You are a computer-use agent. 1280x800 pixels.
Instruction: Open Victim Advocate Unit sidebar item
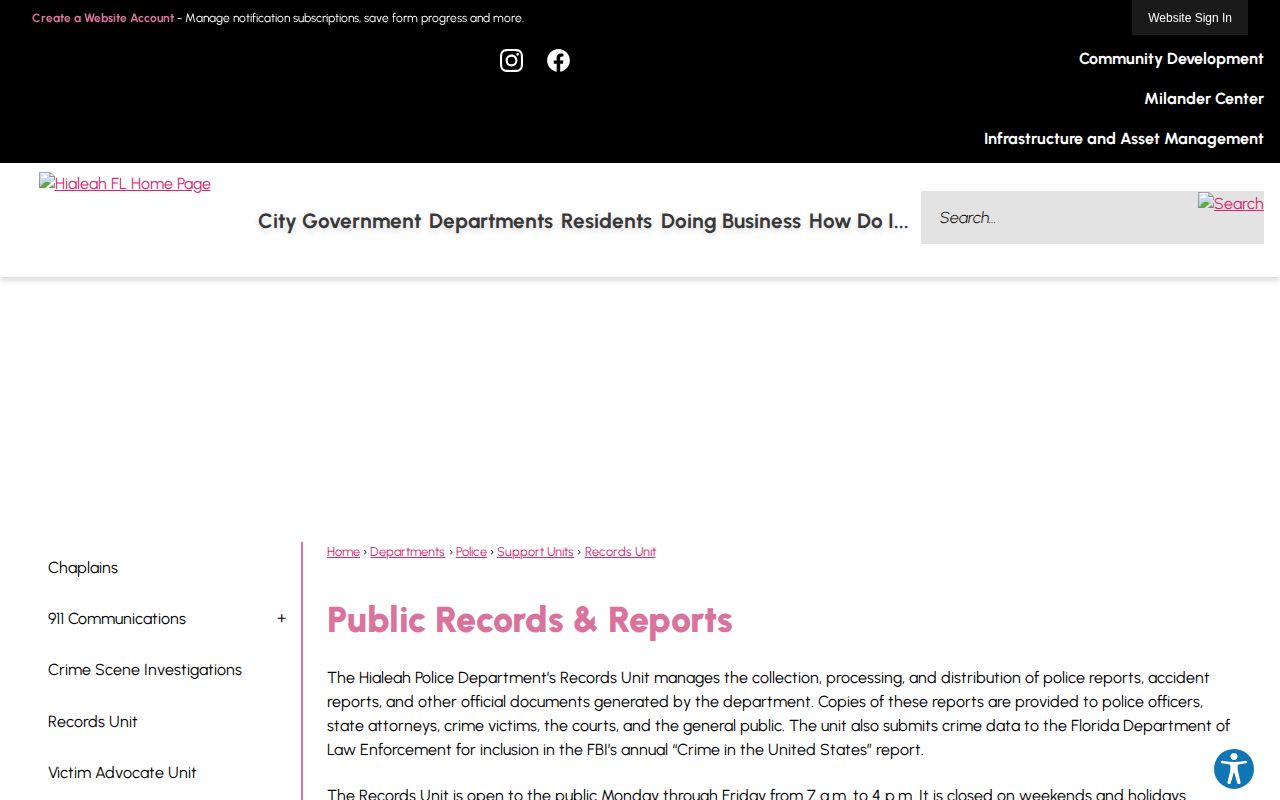coord(122,773)
